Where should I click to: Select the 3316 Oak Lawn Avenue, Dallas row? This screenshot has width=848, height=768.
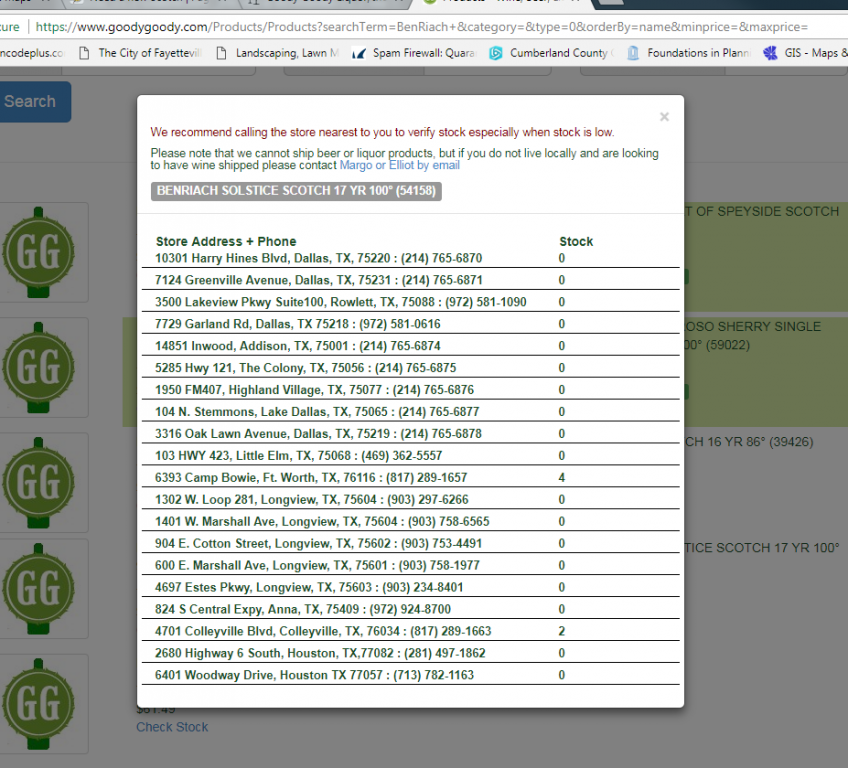pyautogui.click(x=410, y=434)
